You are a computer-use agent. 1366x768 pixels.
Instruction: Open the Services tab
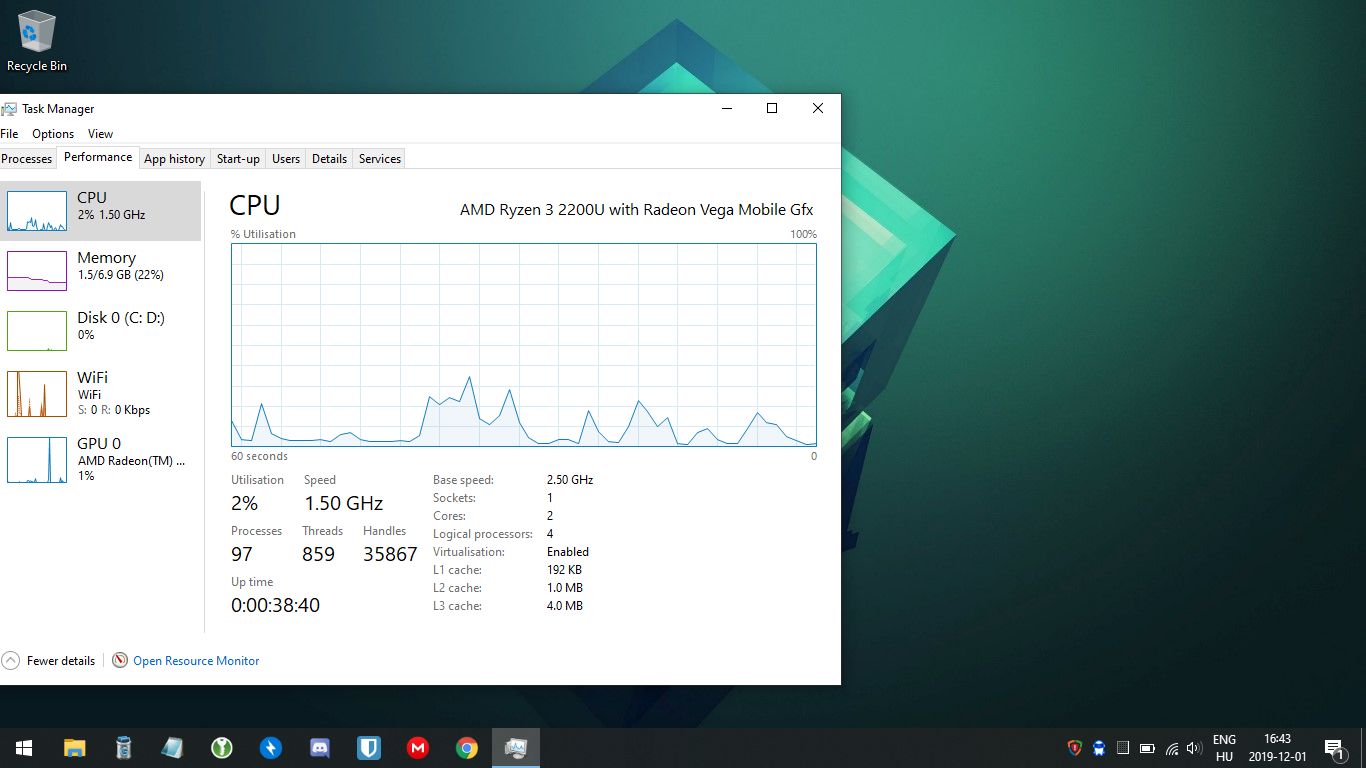pyautogui.click(x=380, y=159)
